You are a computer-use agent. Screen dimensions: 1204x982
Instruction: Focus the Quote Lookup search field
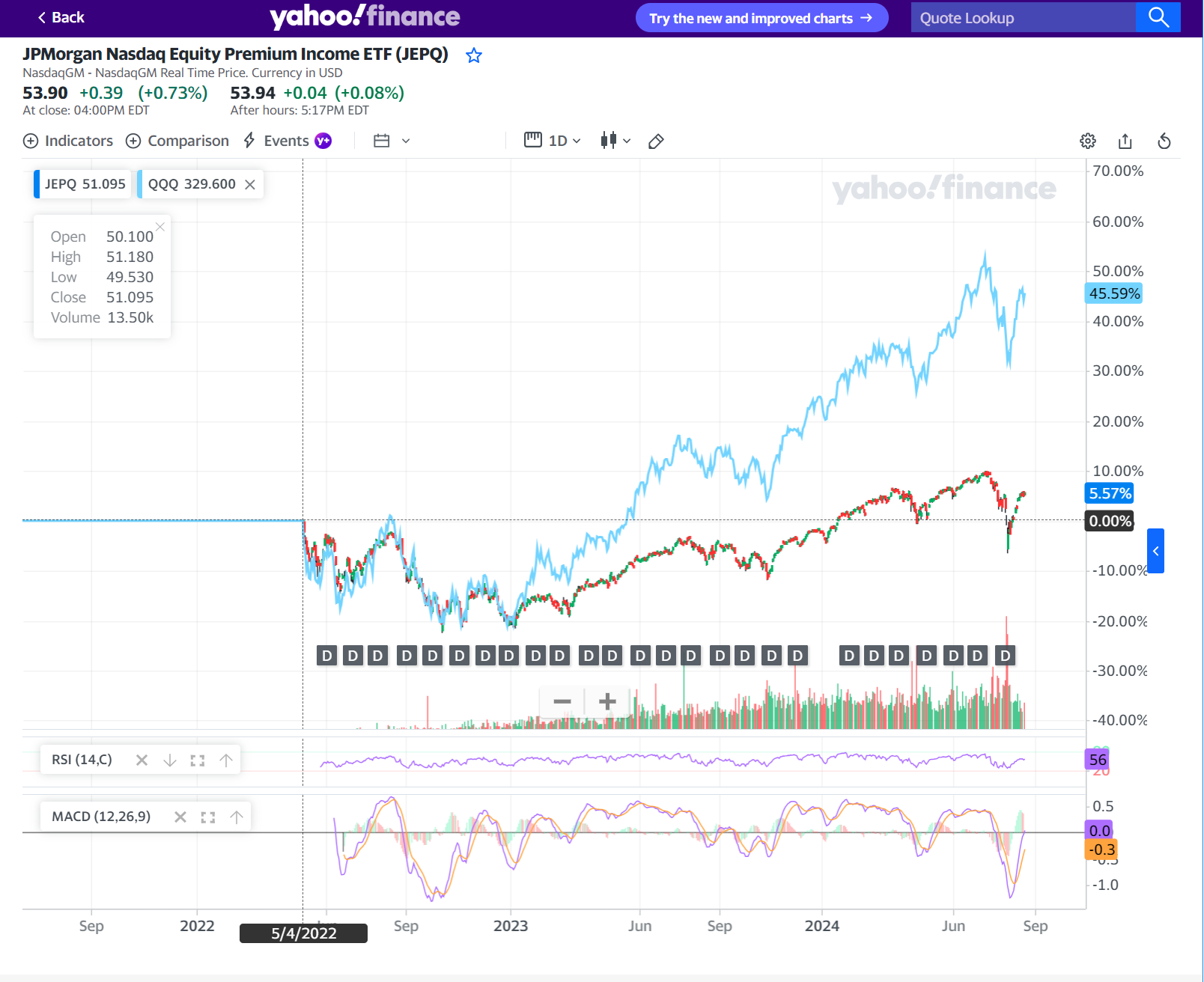point(1023,18)
